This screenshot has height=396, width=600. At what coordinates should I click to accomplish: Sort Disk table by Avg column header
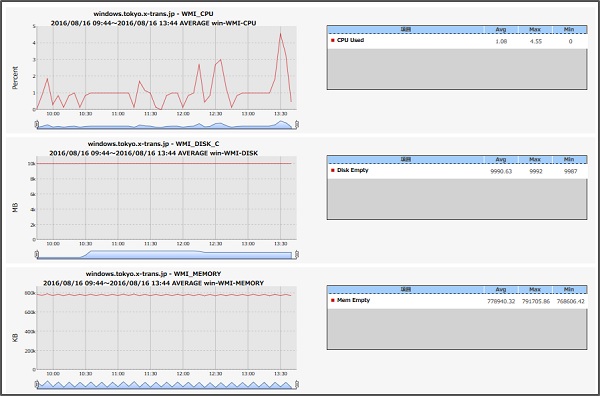click(x=501, y=159)
